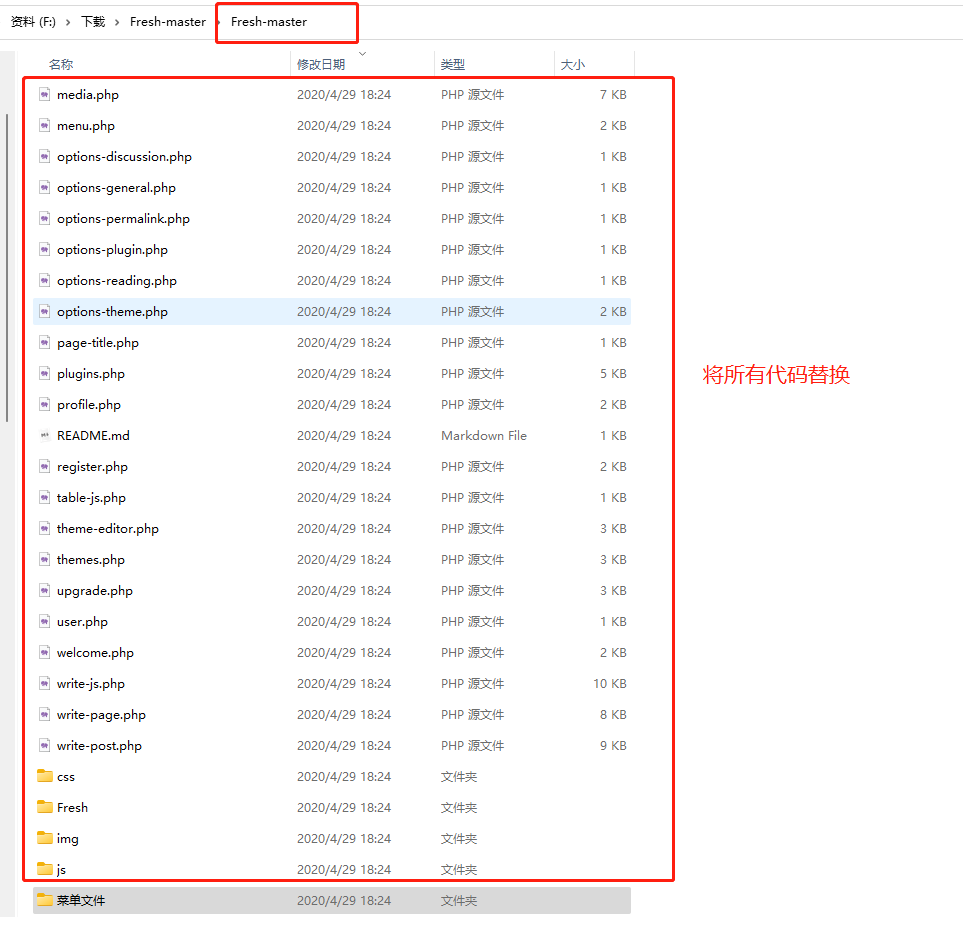Select folder name 菜单文件

[81, 900]
